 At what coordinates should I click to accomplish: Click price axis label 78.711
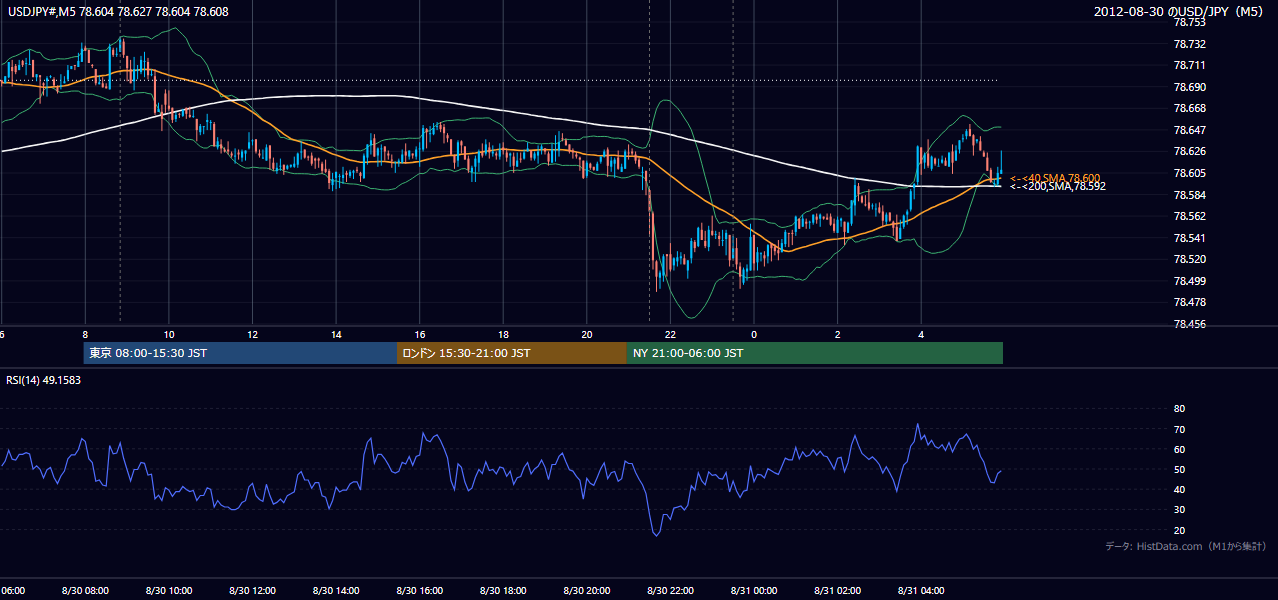pos(1189,65)
